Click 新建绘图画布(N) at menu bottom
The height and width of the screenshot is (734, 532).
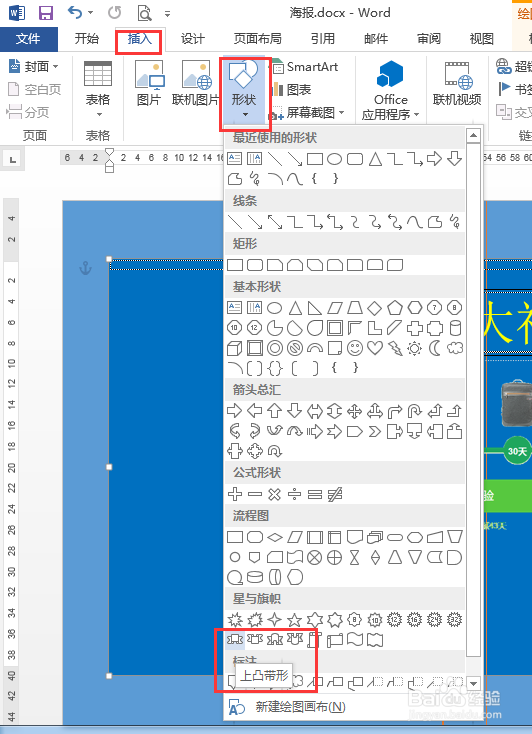coord(300,707)
